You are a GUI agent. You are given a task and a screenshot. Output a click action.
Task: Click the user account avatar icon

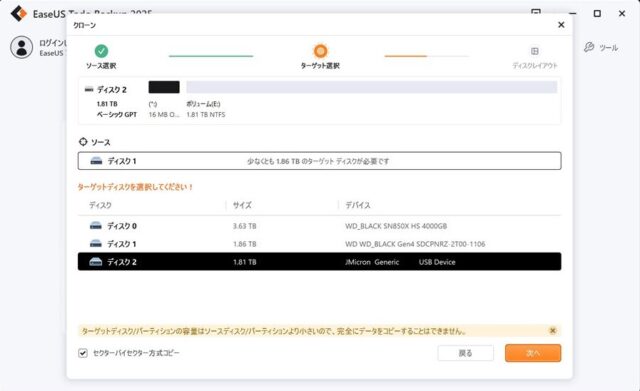coord(22,47)
